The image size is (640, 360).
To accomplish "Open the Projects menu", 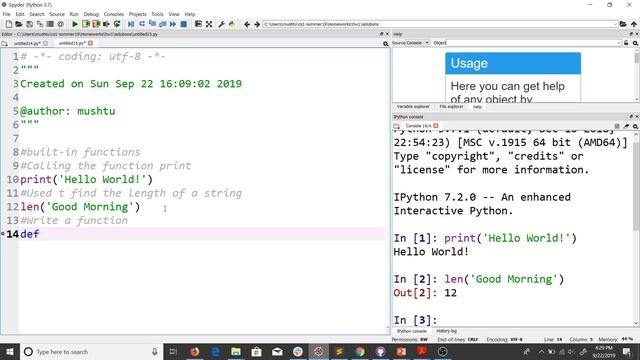I will point(138,14).
